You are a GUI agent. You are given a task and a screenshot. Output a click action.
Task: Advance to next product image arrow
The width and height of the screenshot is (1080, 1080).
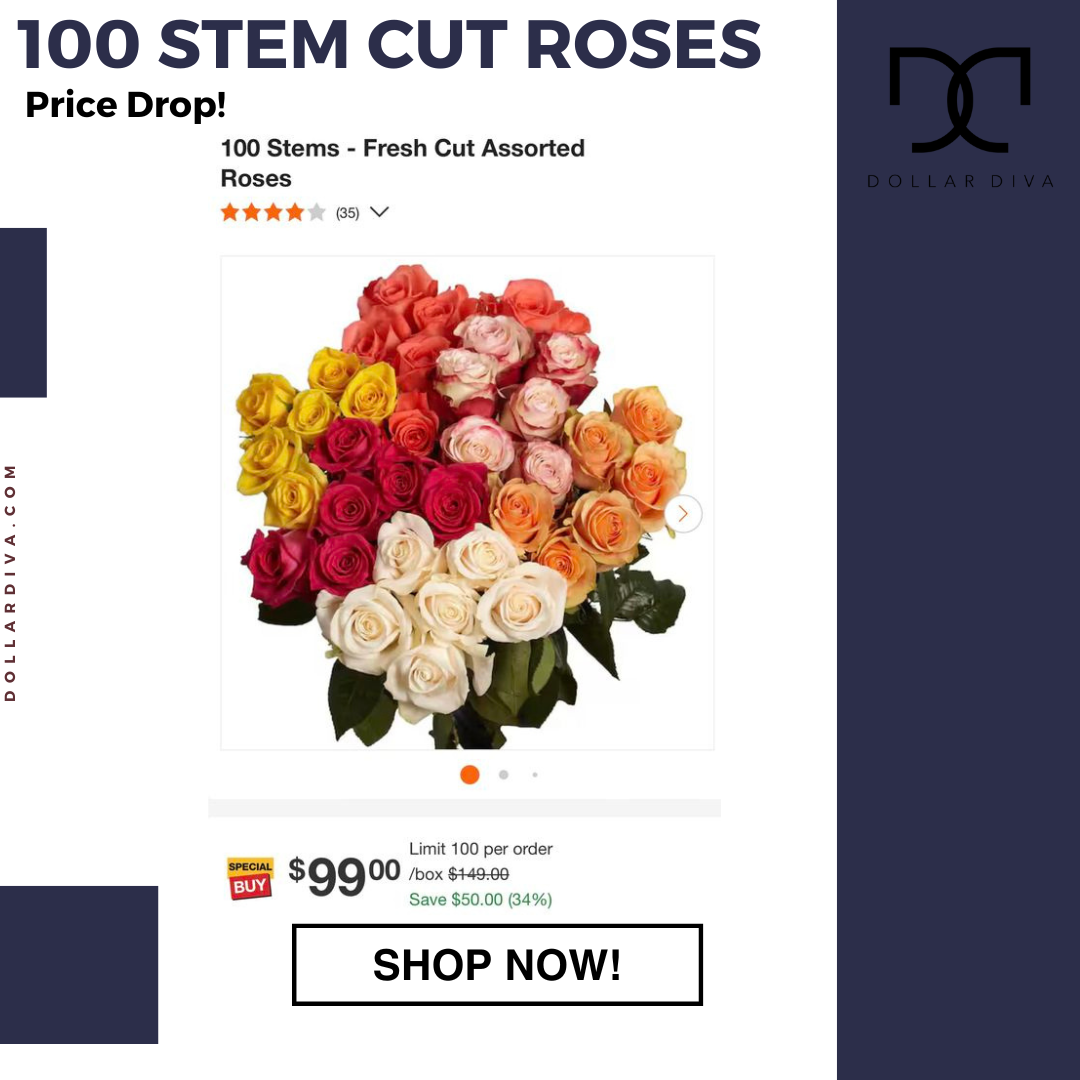click(683, 513)
